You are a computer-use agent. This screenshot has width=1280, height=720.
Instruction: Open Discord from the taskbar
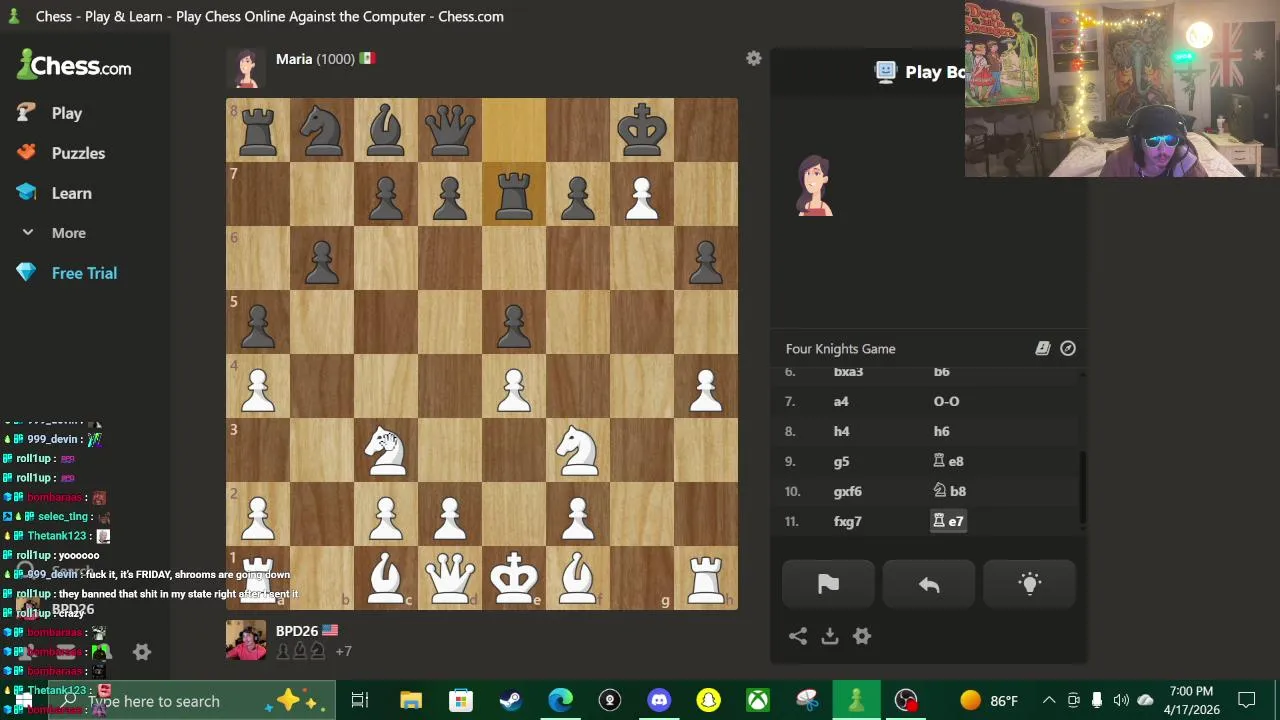pyautogui.click(x=659, y=701)
